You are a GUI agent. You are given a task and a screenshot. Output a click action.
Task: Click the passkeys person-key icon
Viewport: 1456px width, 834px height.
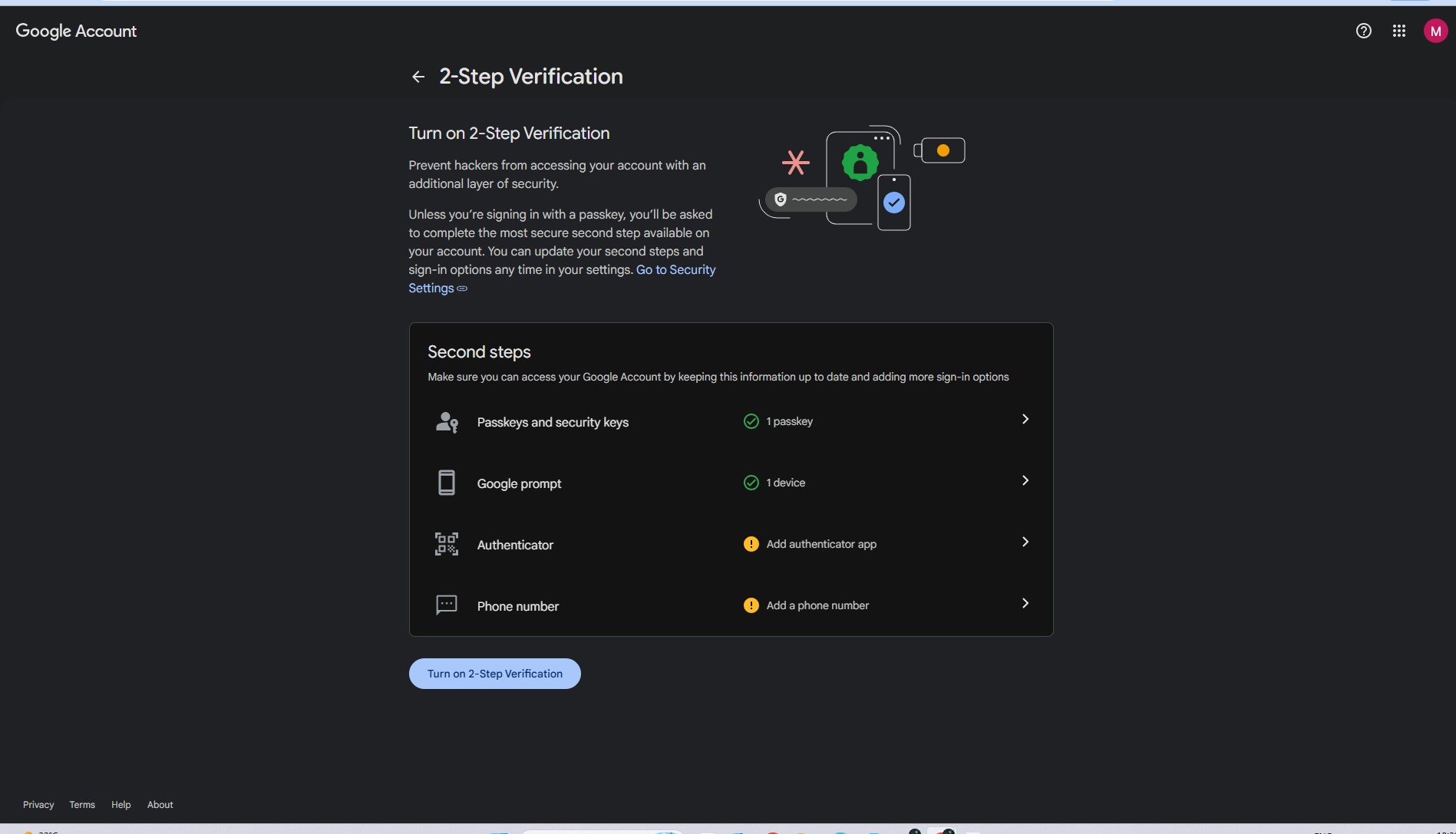447,422
